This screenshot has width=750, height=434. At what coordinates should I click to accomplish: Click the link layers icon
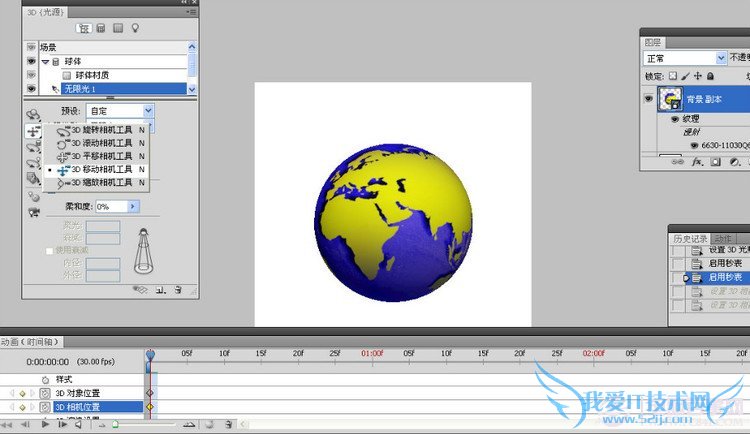(x=678, y=162)
